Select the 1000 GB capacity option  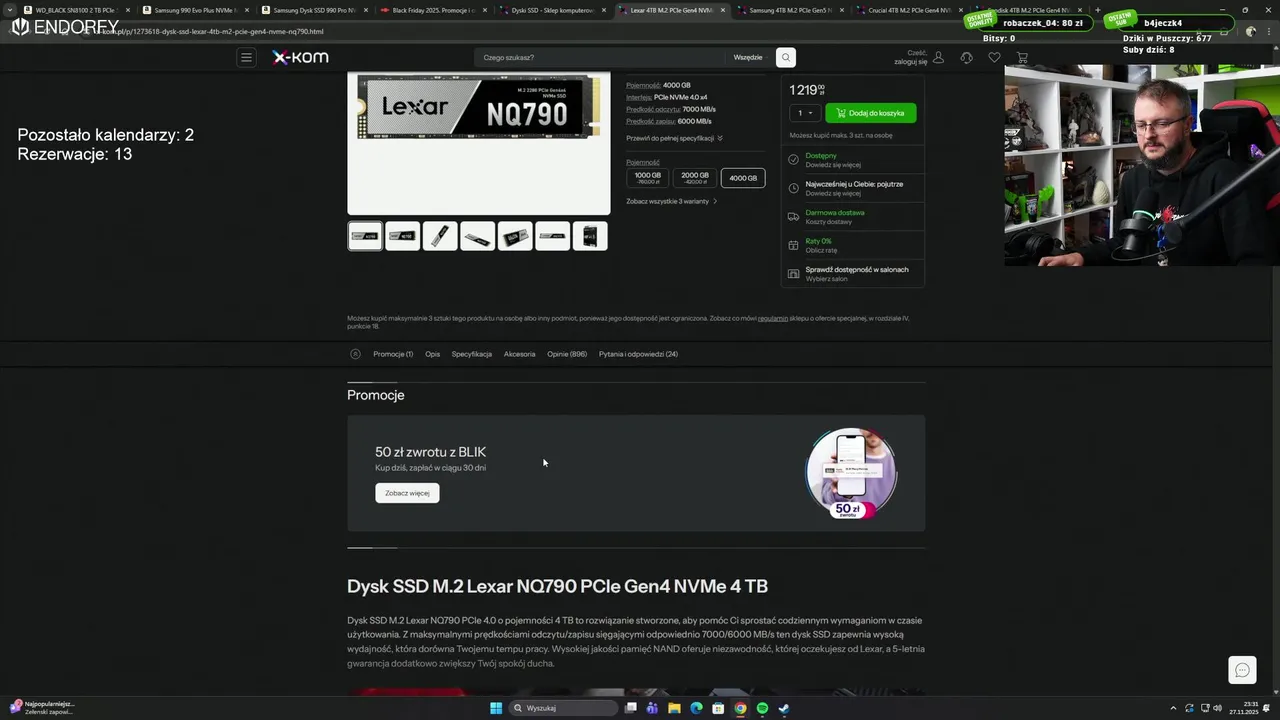(x=648, y=178)
